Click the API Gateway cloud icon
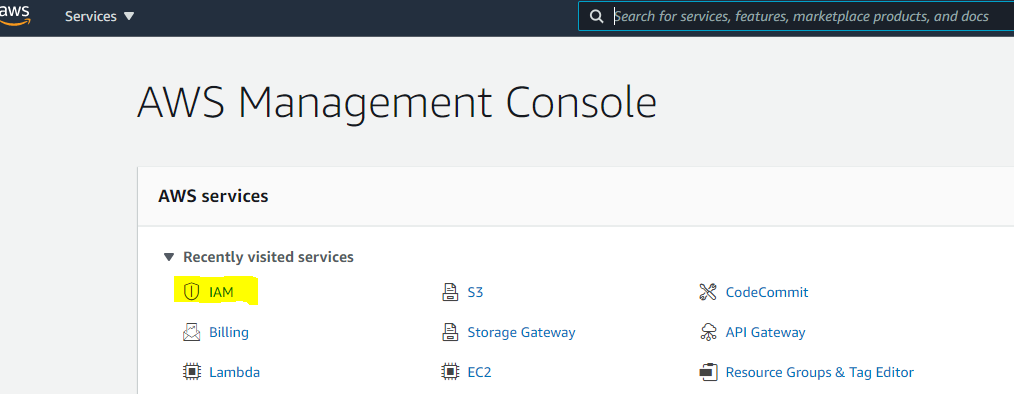 708,333
